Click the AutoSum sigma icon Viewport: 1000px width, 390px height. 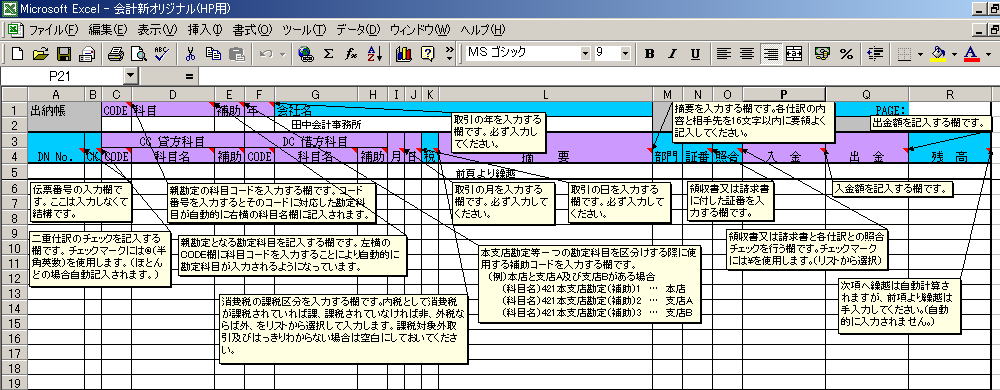click(328, 54)
